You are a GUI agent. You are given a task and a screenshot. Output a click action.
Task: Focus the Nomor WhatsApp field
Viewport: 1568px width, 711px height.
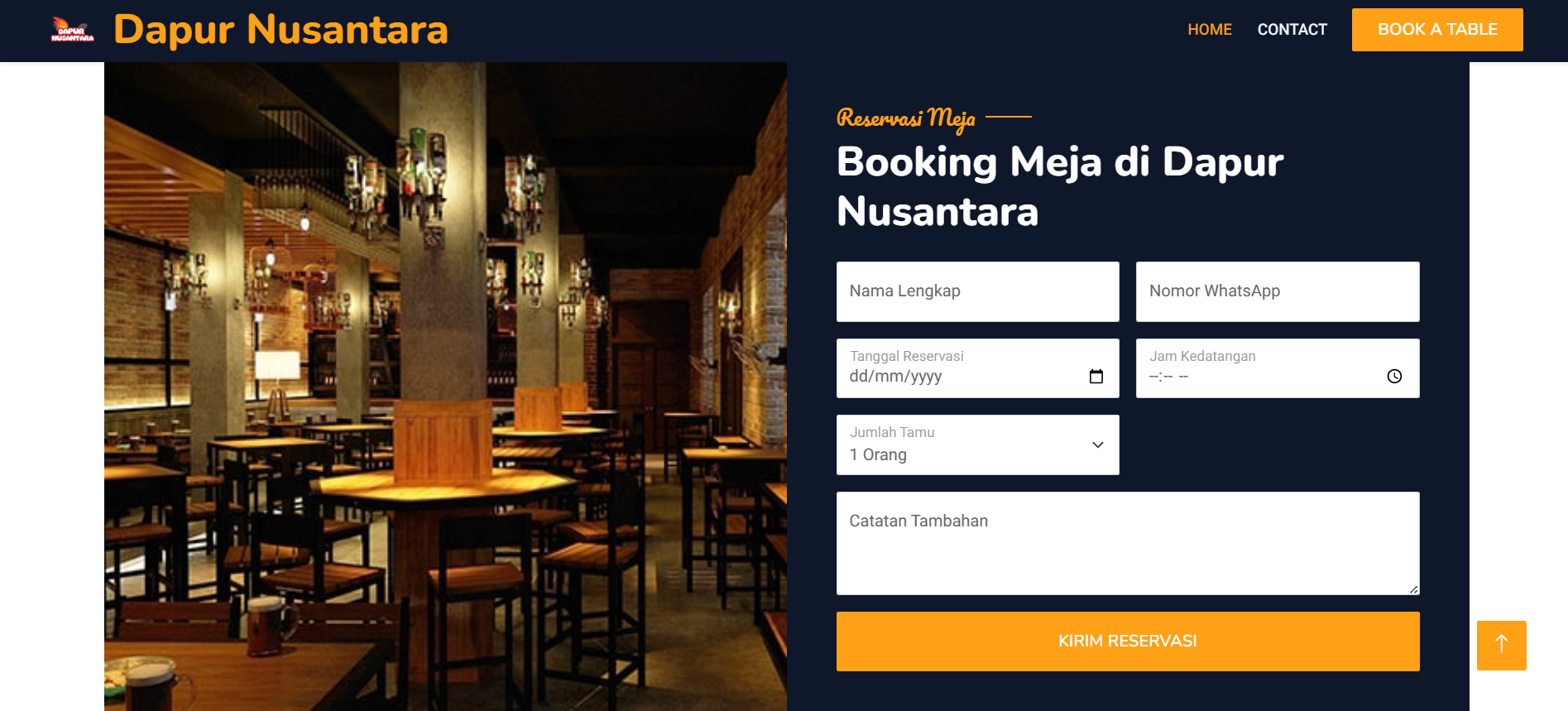point(1278,291)
